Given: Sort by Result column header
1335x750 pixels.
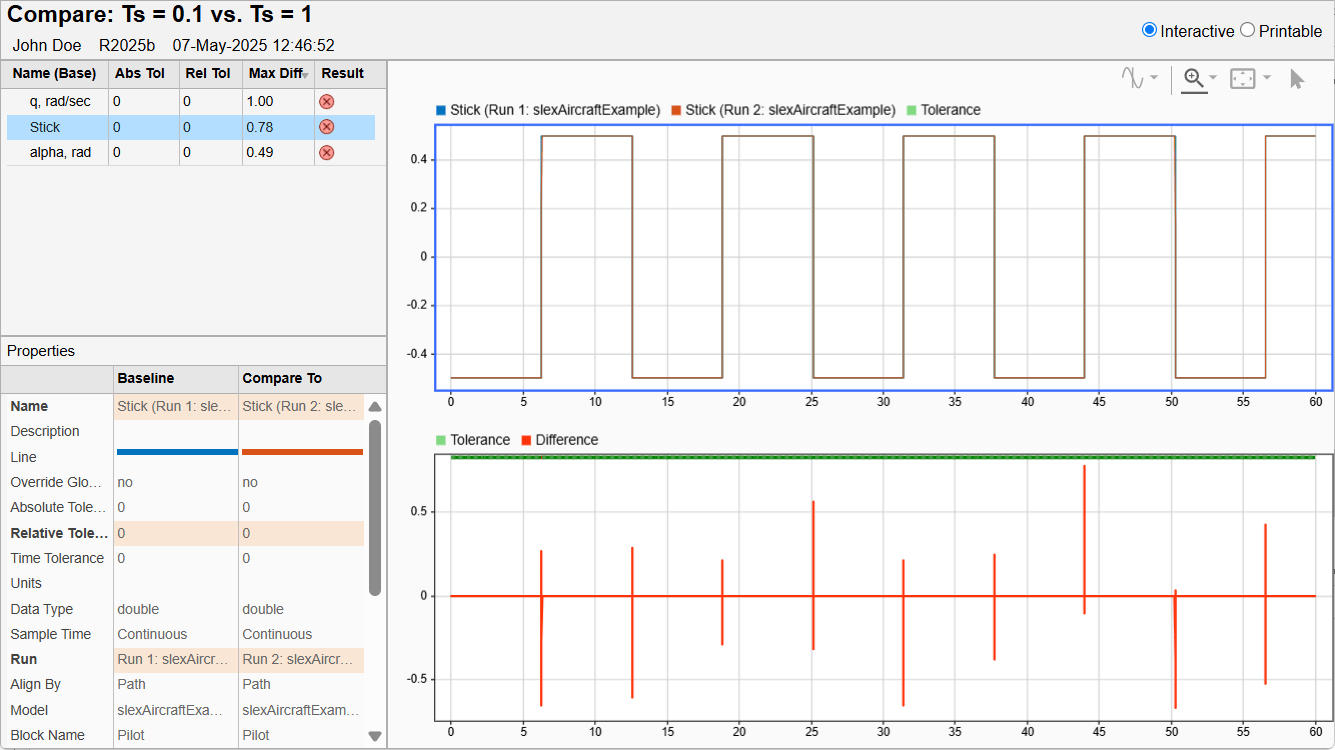Looking at the screenshot, I should point(343,73).
